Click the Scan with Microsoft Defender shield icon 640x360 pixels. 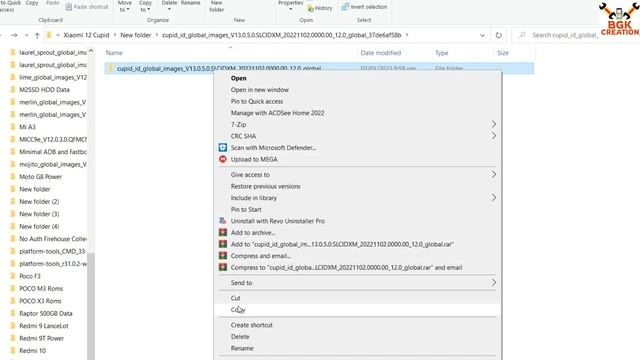[x=222, y=148]
